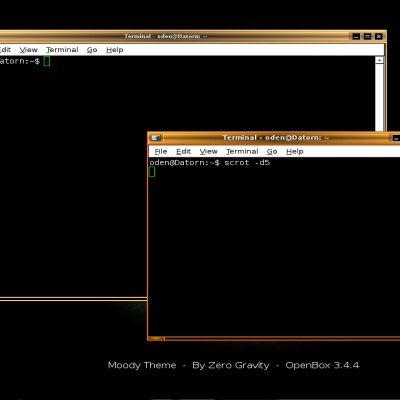The image size is (400, 400).
Task: Click the scrollbar track of background terminal
Action: (379, 97)
